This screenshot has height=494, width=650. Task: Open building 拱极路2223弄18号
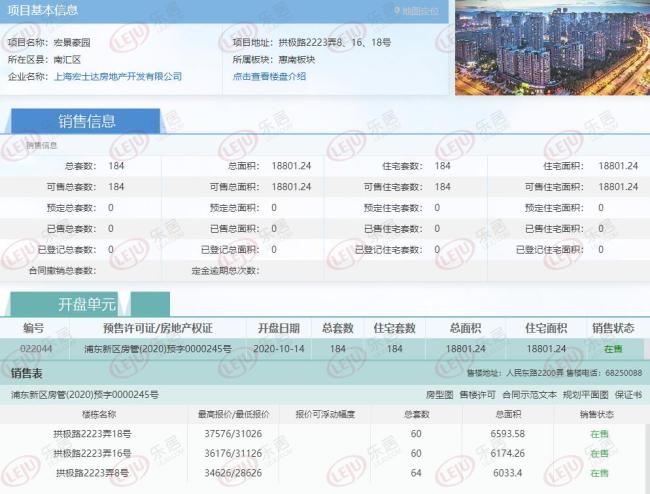click(92, 434)
